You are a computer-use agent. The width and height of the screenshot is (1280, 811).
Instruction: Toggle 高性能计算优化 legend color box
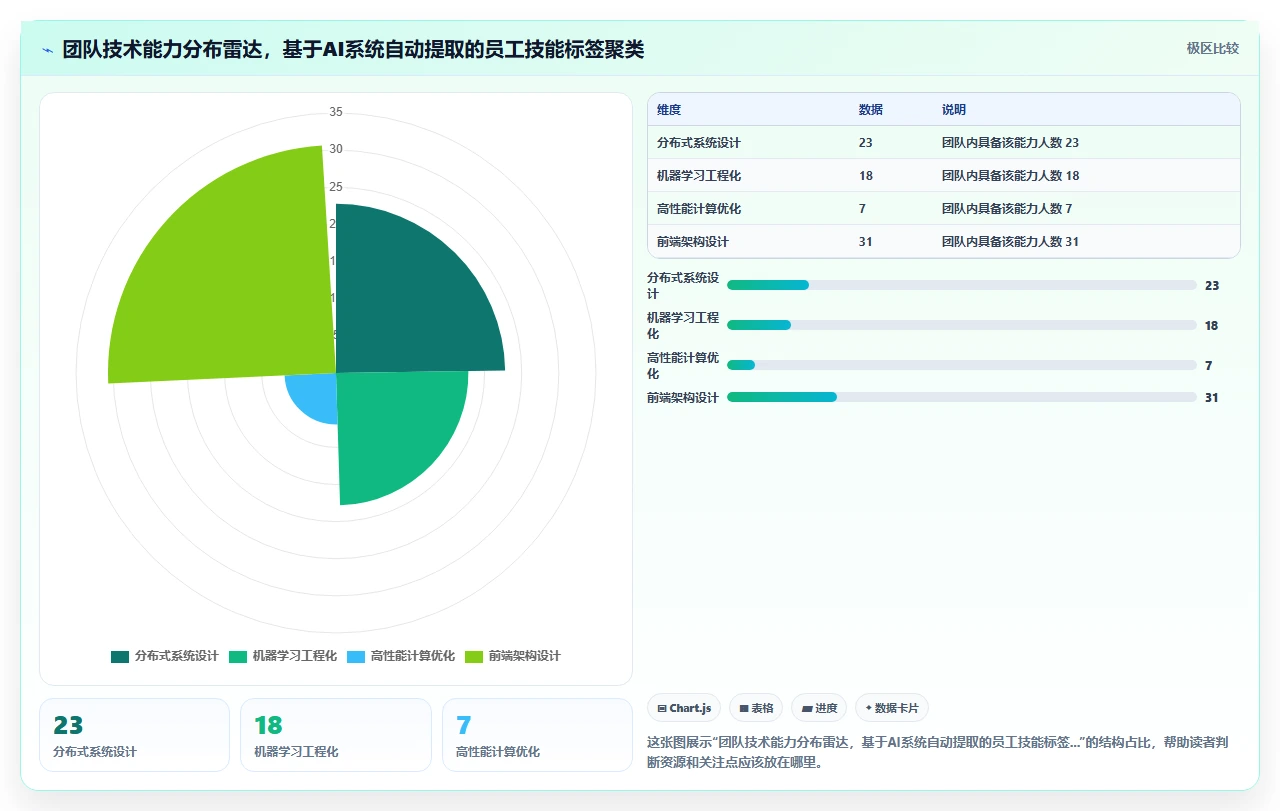tap(356, 657)
